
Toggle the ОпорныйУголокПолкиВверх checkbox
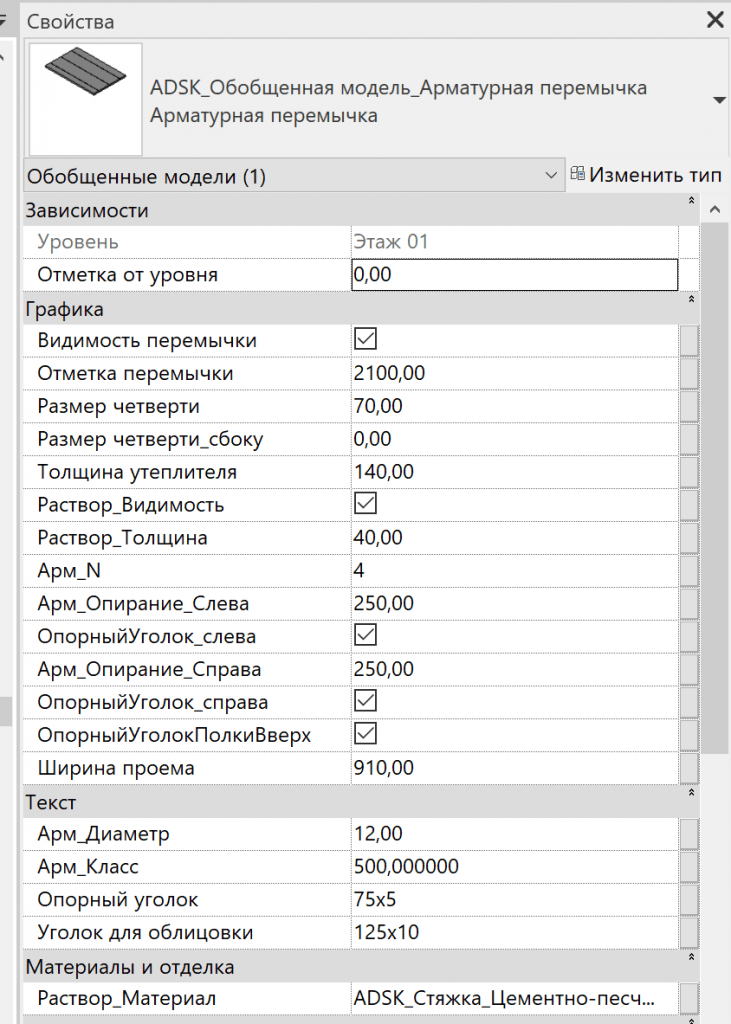click(365, 734)
